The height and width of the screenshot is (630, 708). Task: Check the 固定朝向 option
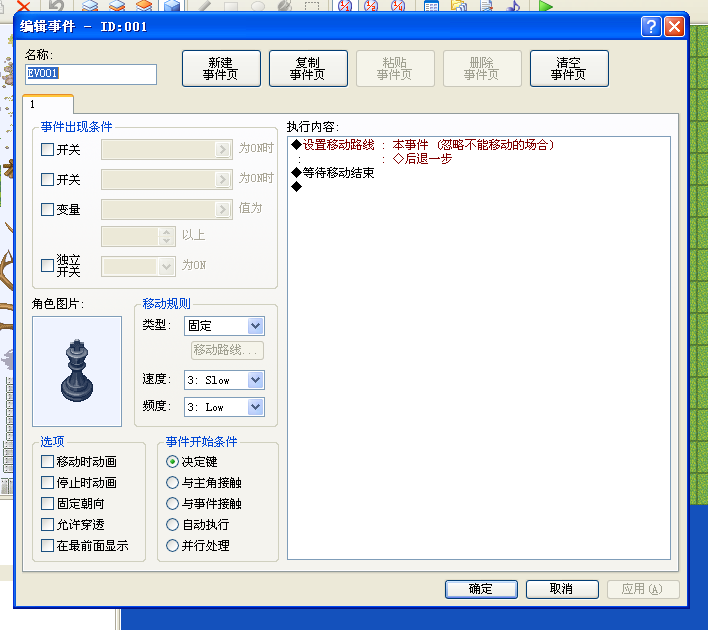tap(47, 503)
